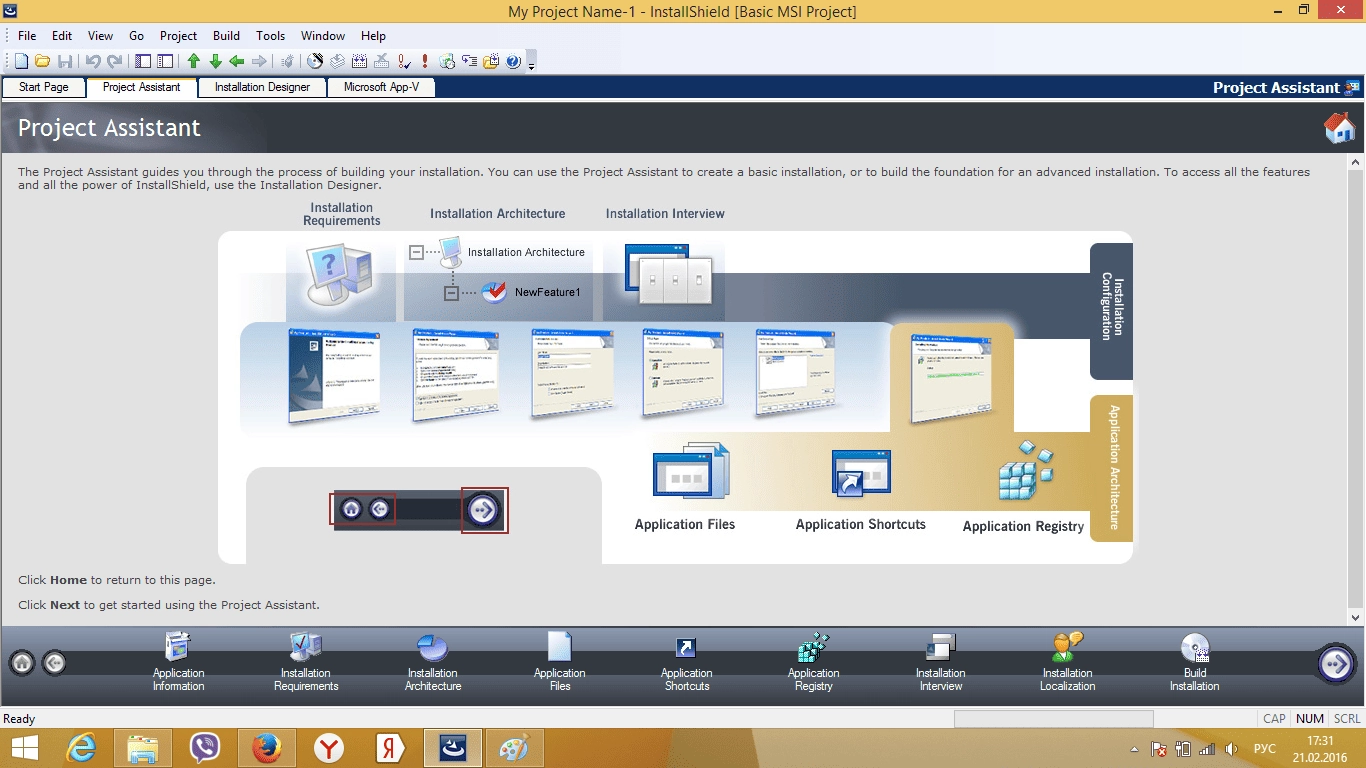Open Installation Architecture step in bottom bar
The width and height of the screenshot is (1366, 768).
click(433, 662)
